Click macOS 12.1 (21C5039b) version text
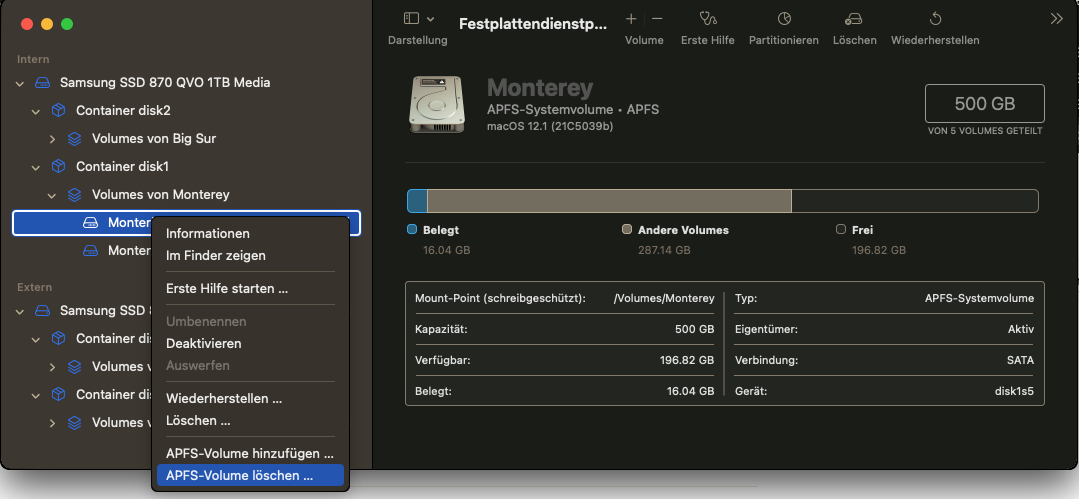Image resolution: width=1079 pixels, height=499 pixels. pos(550,126)
